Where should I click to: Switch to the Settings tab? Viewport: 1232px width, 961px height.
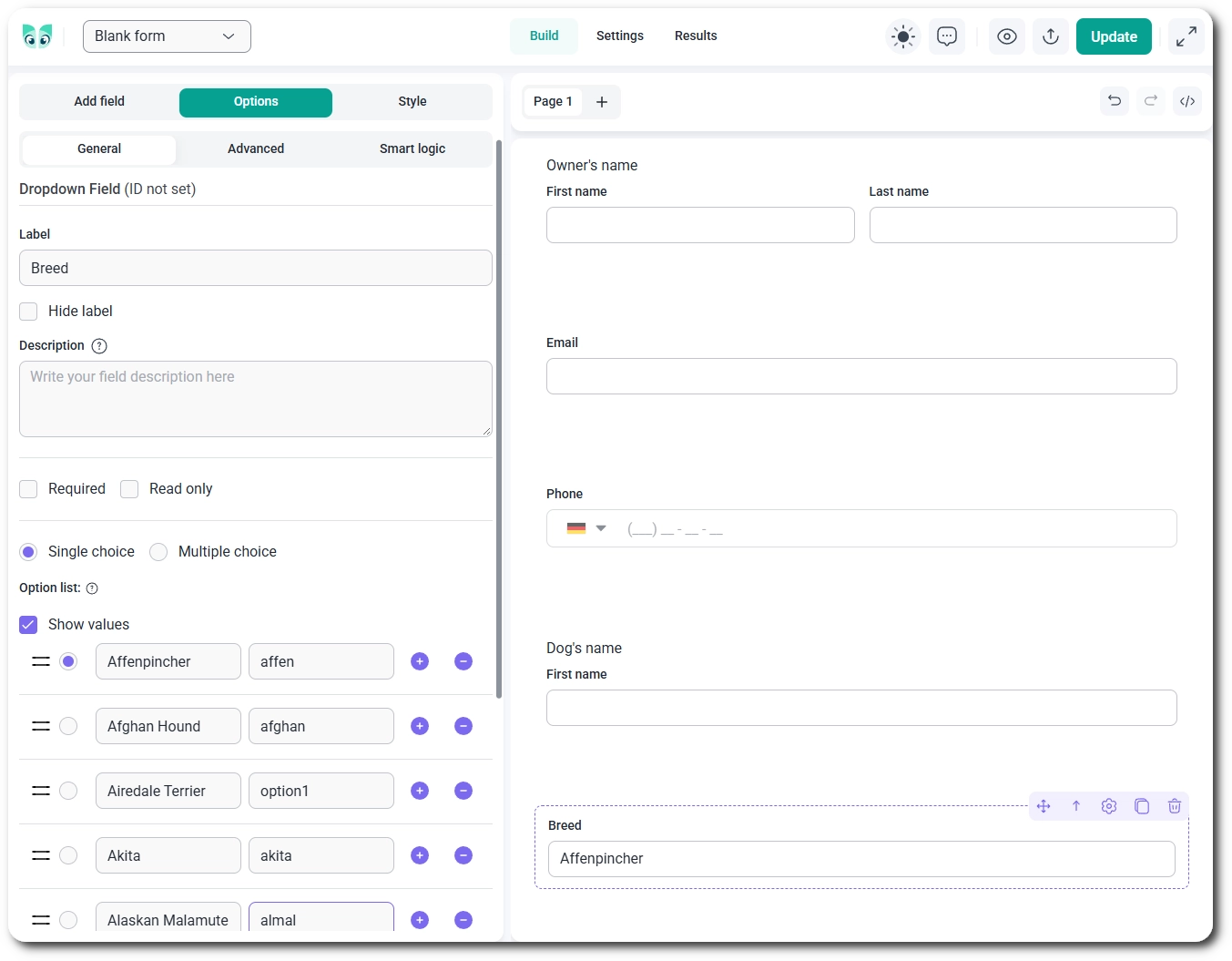[620, 36]
